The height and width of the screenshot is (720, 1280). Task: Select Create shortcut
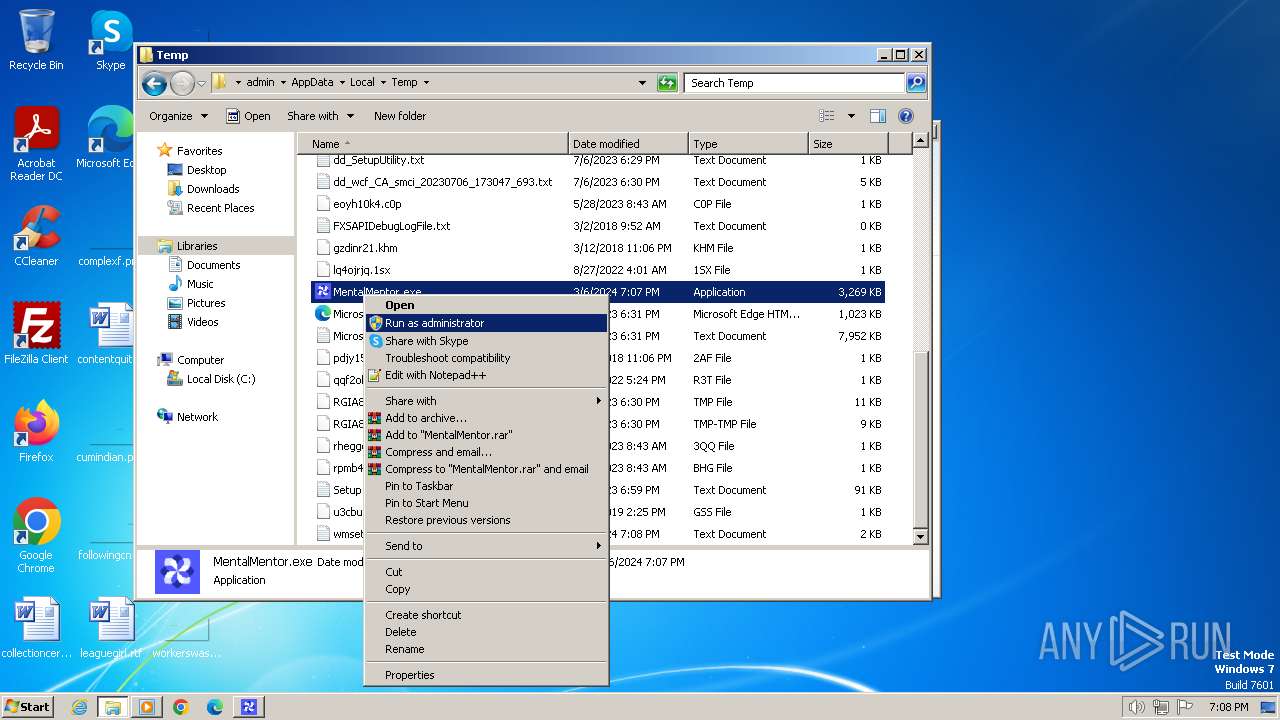[486, 615]
